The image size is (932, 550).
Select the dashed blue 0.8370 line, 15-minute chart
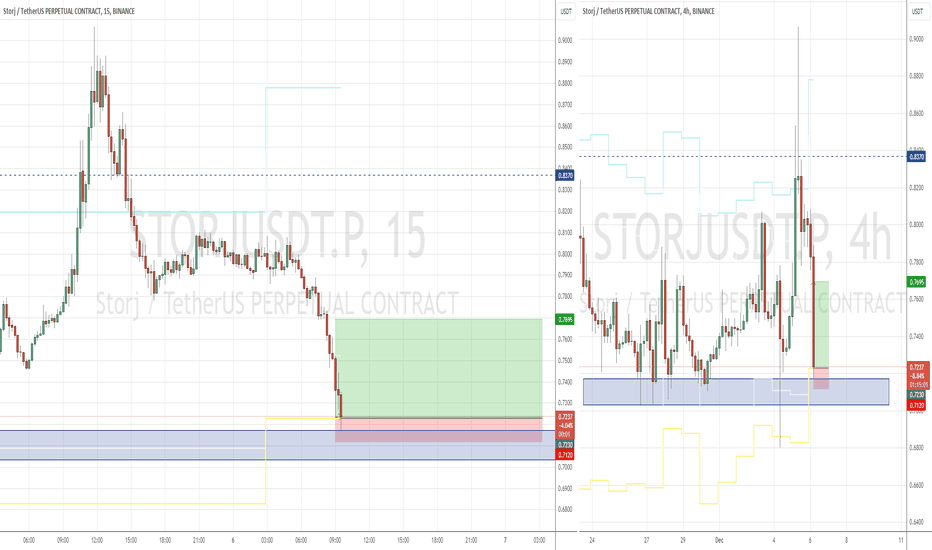pos(277,175)
